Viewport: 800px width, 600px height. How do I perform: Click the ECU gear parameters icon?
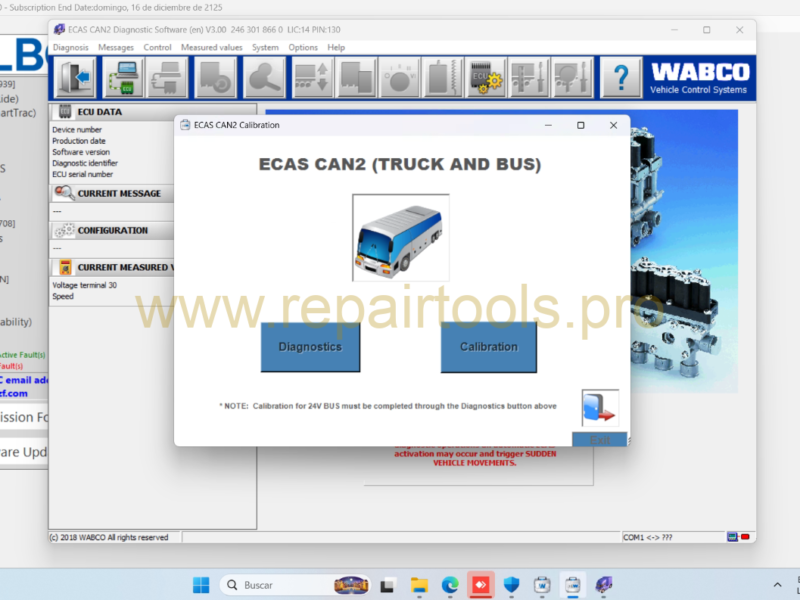[485, 78]
